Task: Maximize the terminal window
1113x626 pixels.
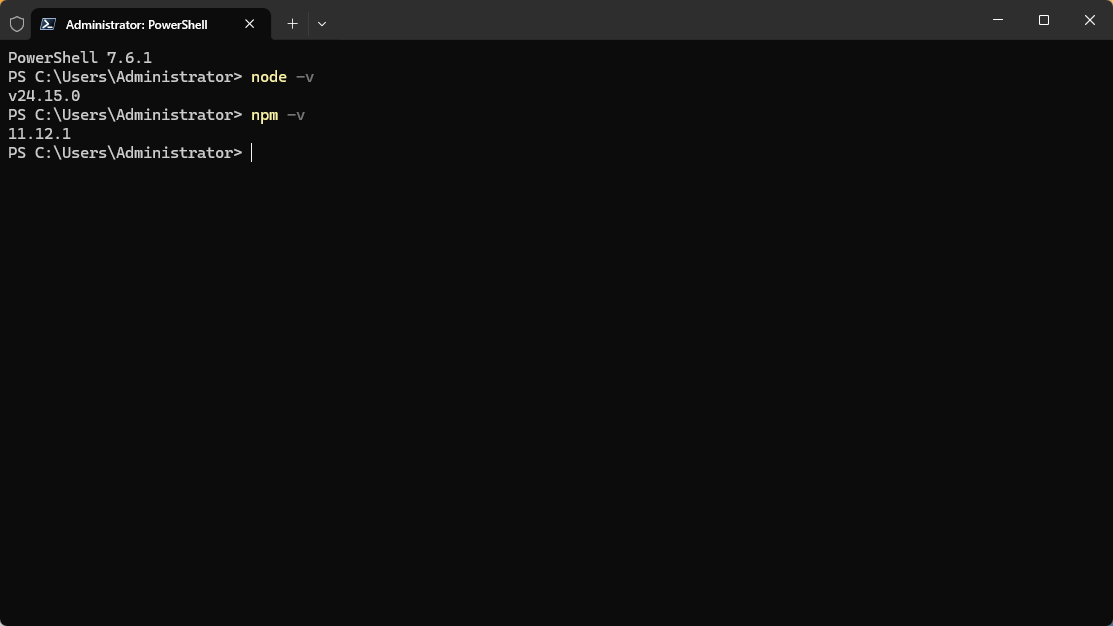Action: point(1043,20)
